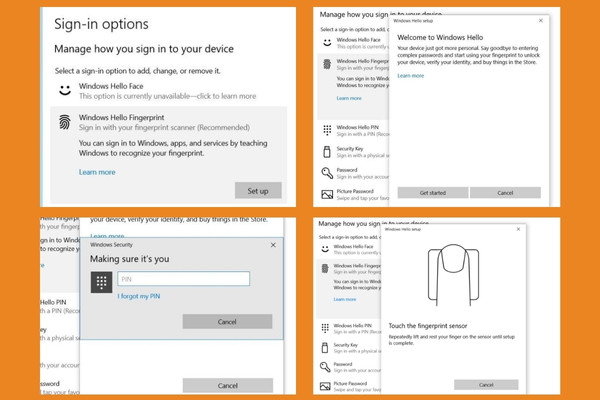Open Learn more under Welcome to Windows Hello
This screenshot has width=600, height=400.
[411, 76]
